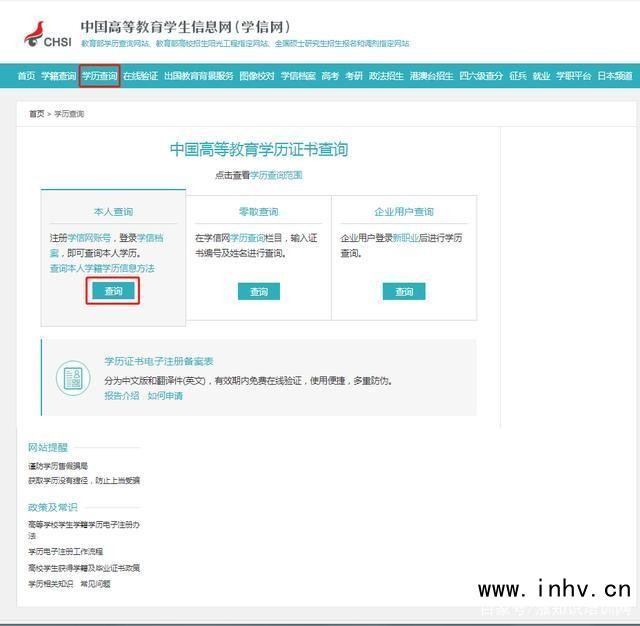Open 出国教育背景服务 navigation item
The height and width of the screenshot is (626, 640).
198,76
